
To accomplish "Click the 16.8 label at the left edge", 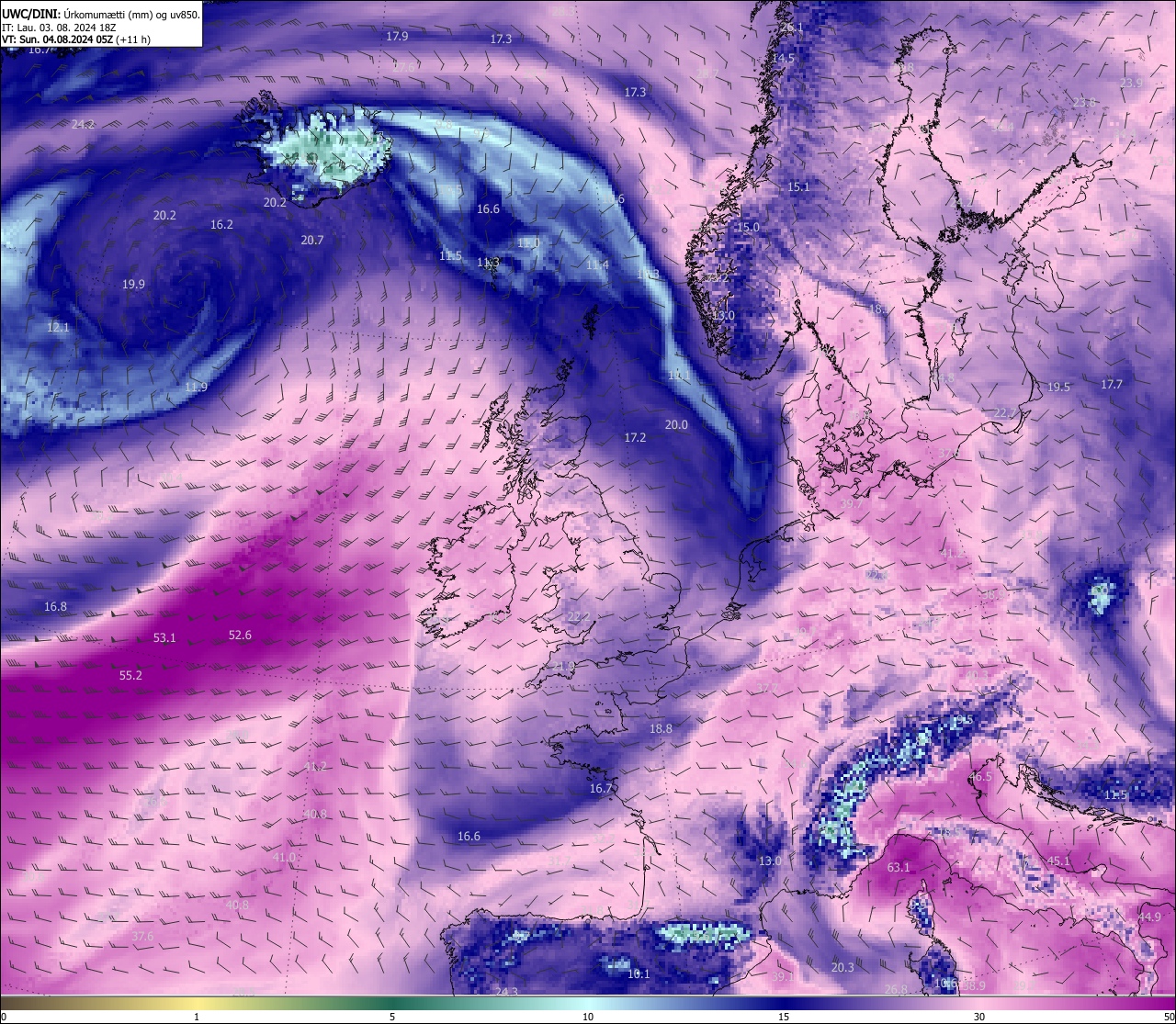I will pyautogui.click(x=55, y=607).
